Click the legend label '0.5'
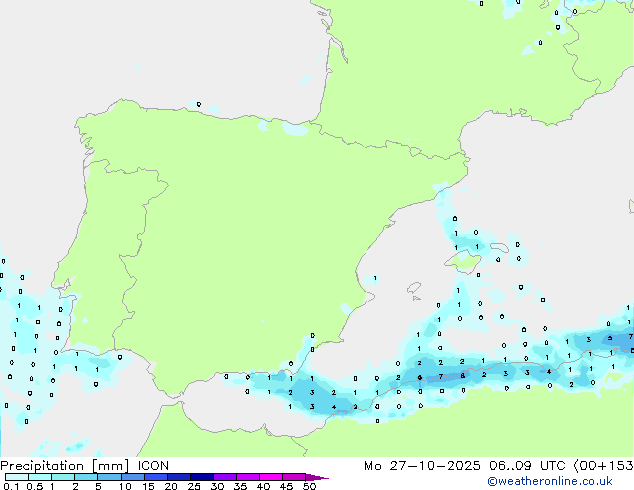 coord(35,486)
